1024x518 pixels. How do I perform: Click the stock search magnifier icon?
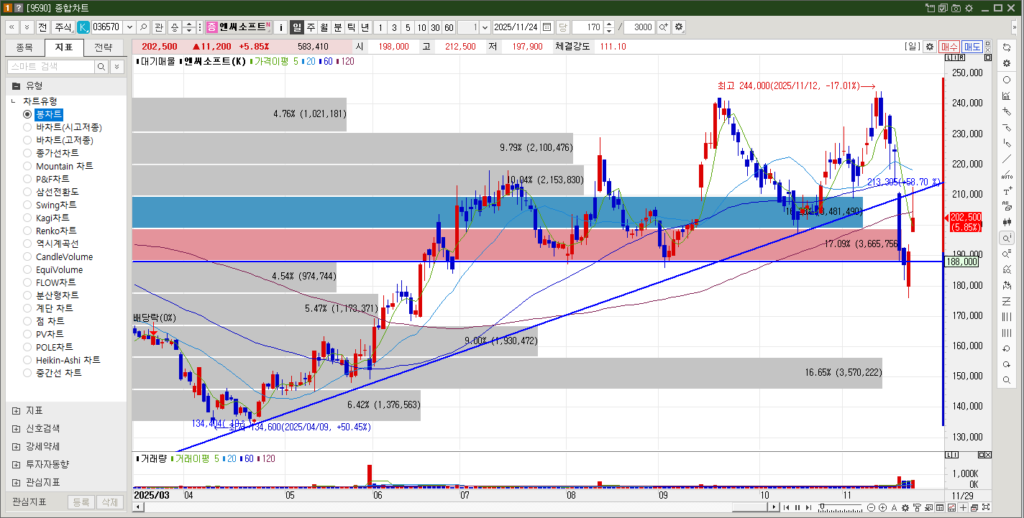click(145, 26)
